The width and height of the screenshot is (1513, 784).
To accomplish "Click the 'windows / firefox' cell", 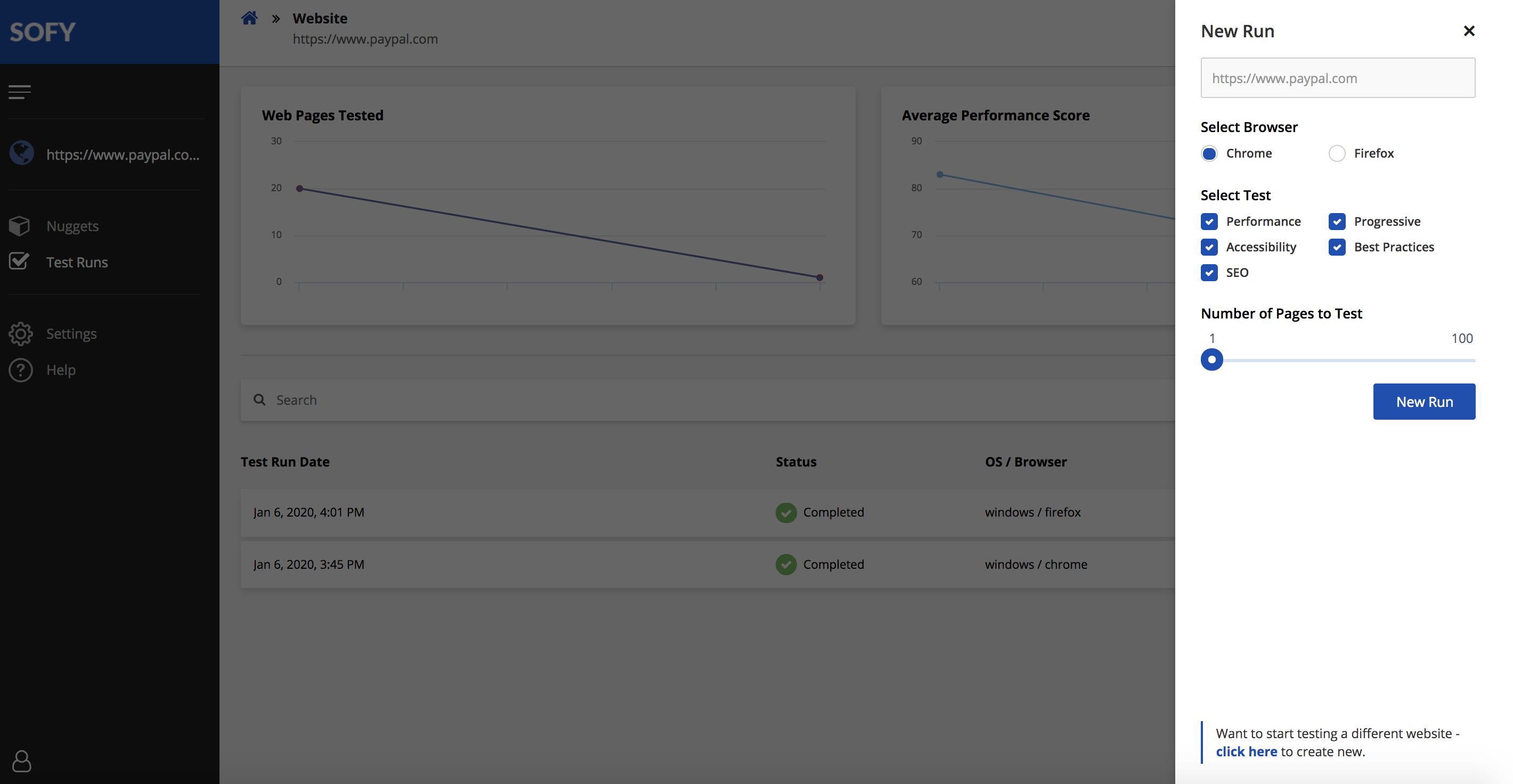I will (1032, 512).
